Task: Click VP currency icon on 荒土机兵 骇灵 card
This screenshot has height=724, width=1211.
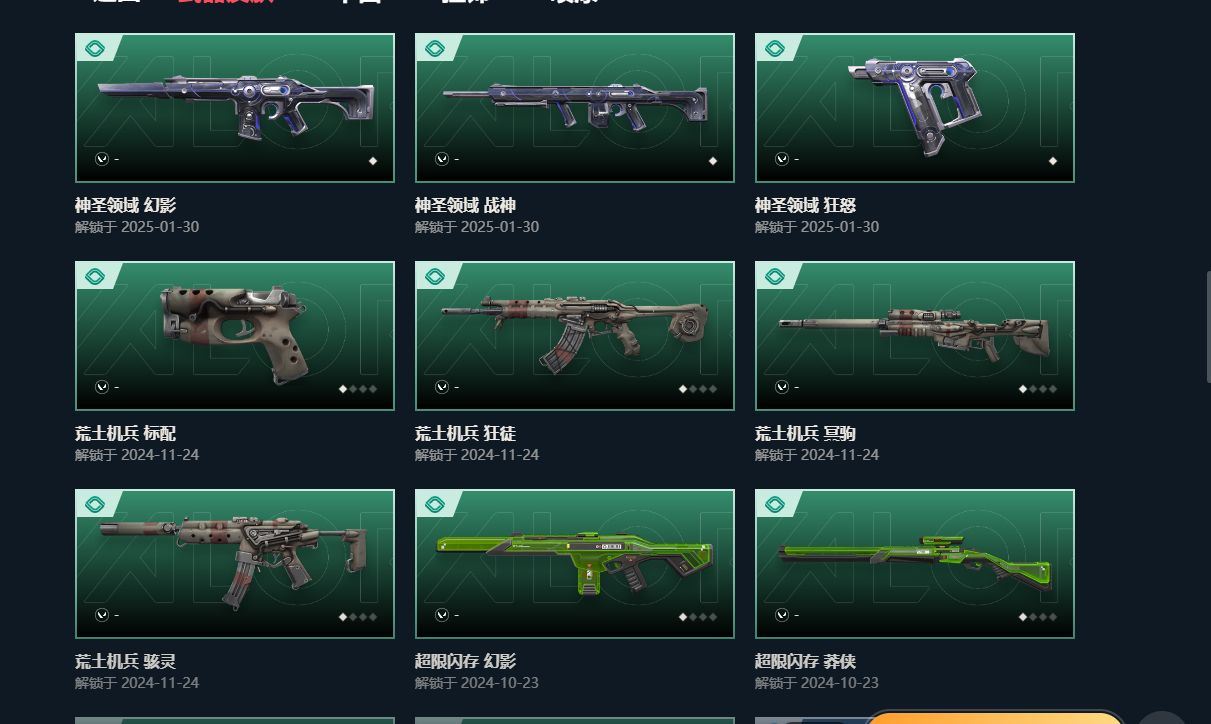Action: coord(101,615)
